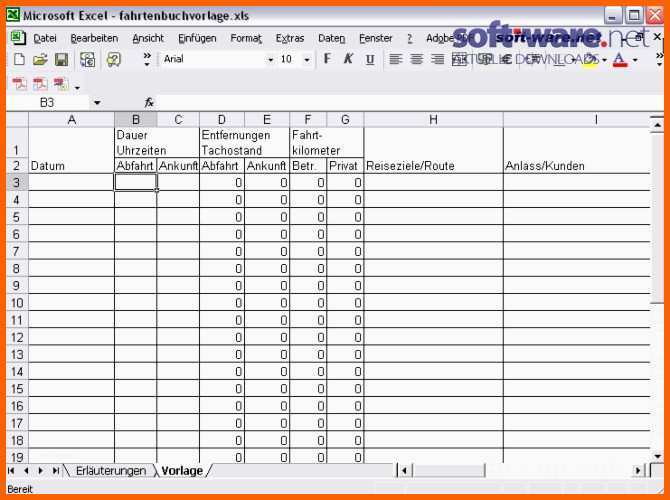The image size is (670, 500).
Task: Open the Fenster menu
Action: click(x=376, y=38)
